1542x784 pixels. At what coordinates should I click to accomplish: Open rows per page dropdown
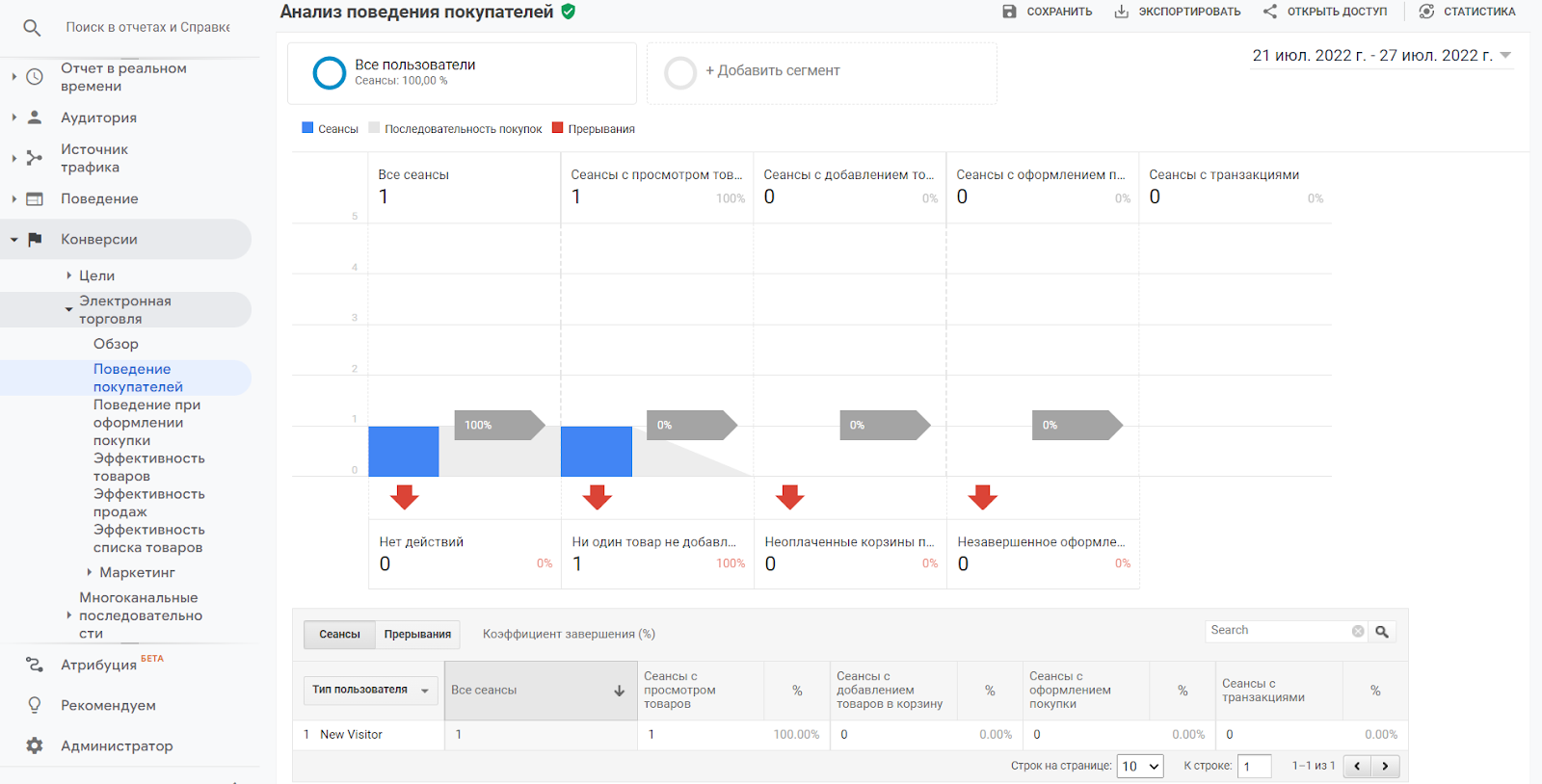(1140, 767)
